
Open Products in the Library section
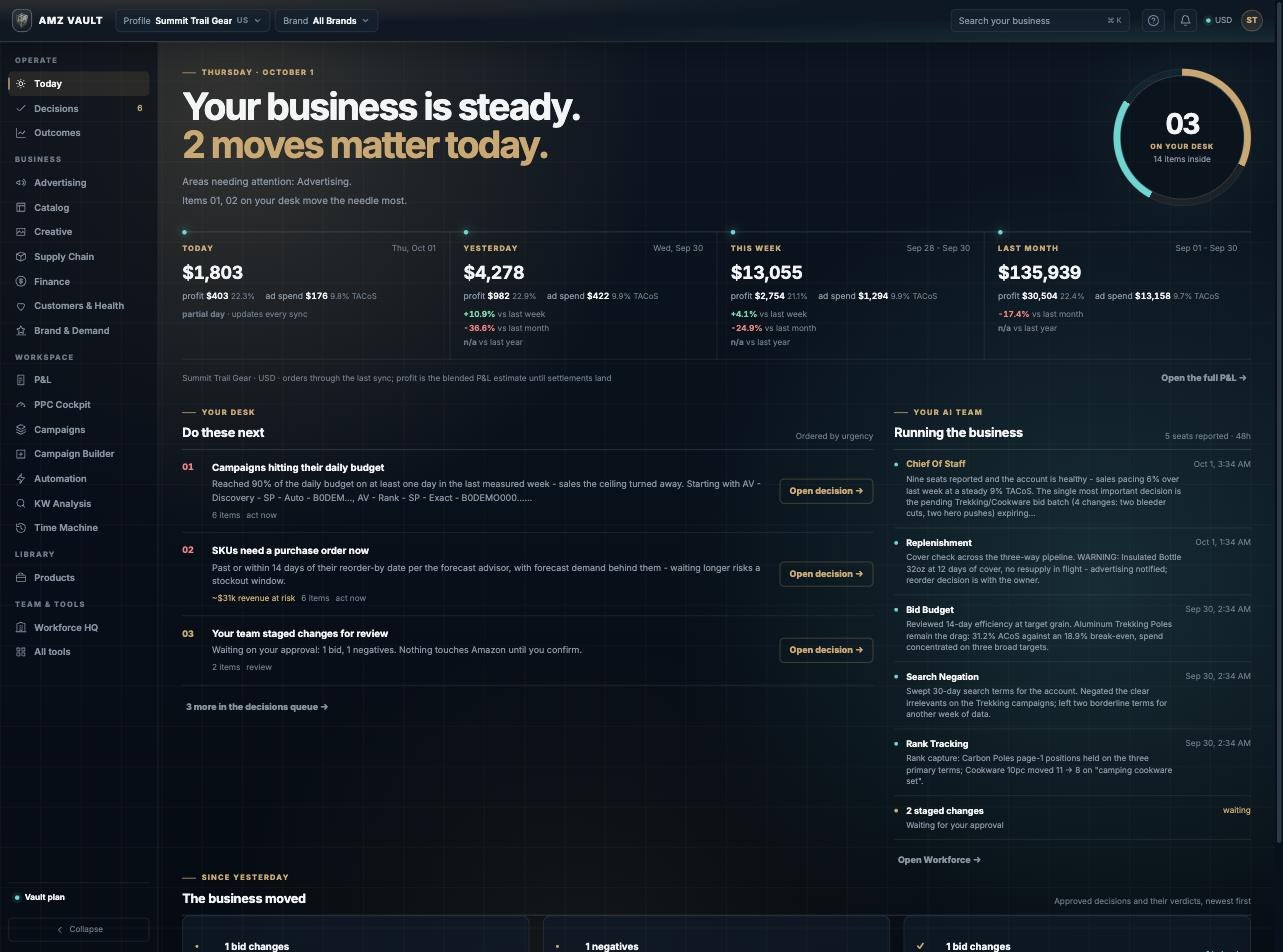click(79, 578)
